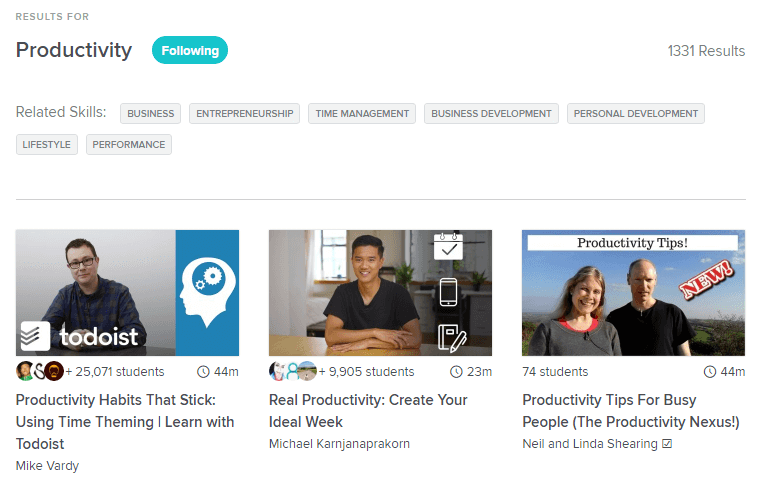
Task: Open the ENTREPRENEURSHIP skill tag
Action: click(x=244, y=113)
